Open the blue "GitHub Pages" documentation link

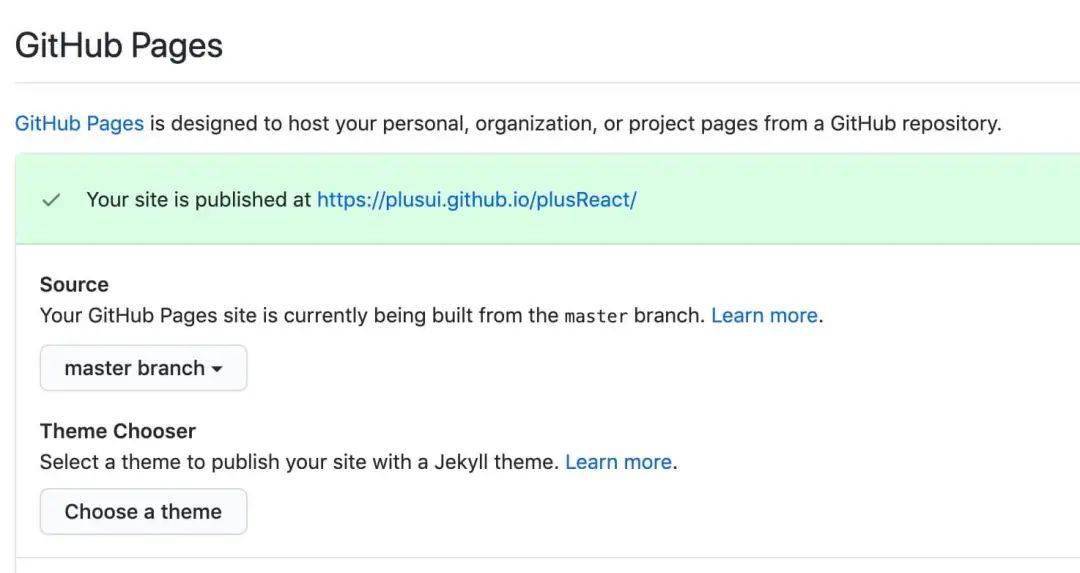pyautogui.click(x=79, y=124)
